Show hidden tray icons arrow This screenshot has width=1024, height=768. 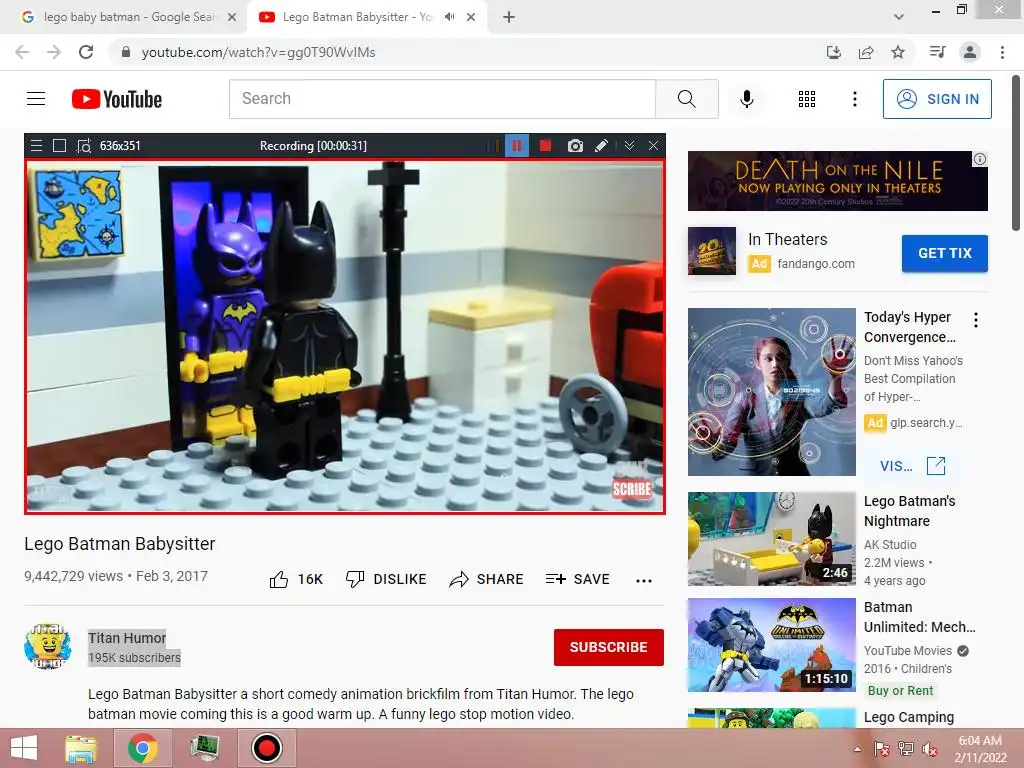[x=857, y=749]
